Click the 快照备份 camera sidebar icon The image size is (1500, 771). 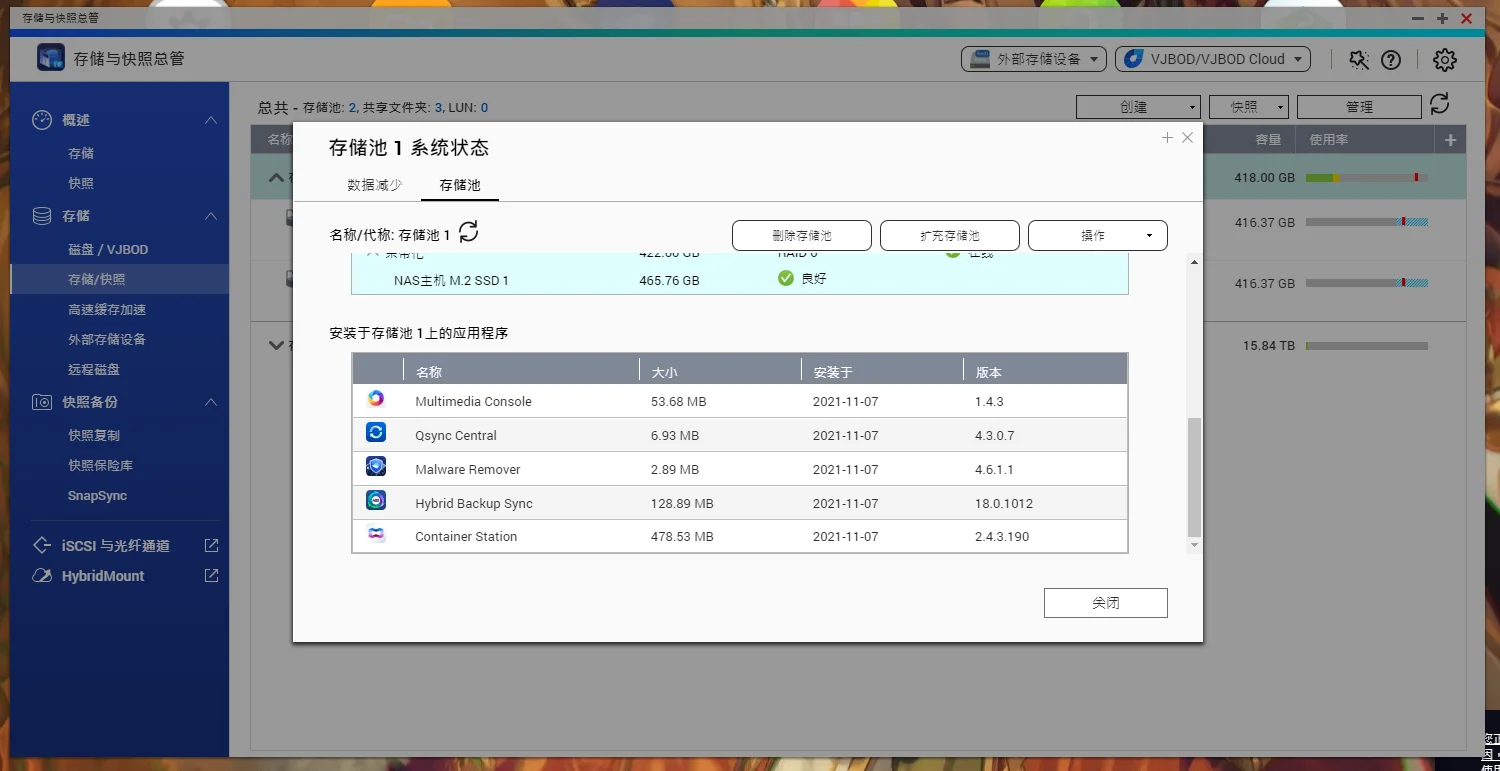coord(42,402)
